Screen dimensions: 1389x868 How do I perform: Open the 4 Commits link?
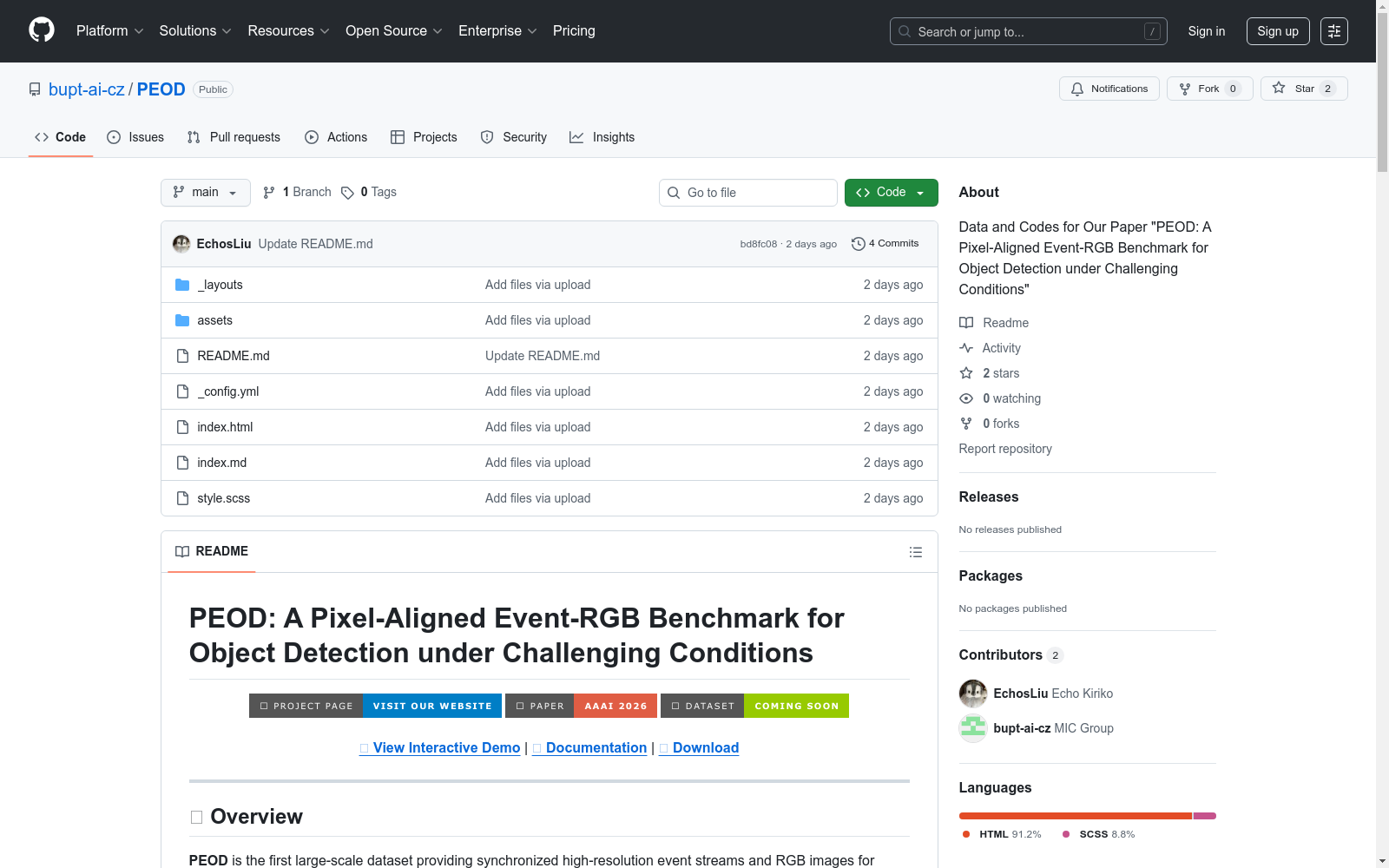(885, 244)
